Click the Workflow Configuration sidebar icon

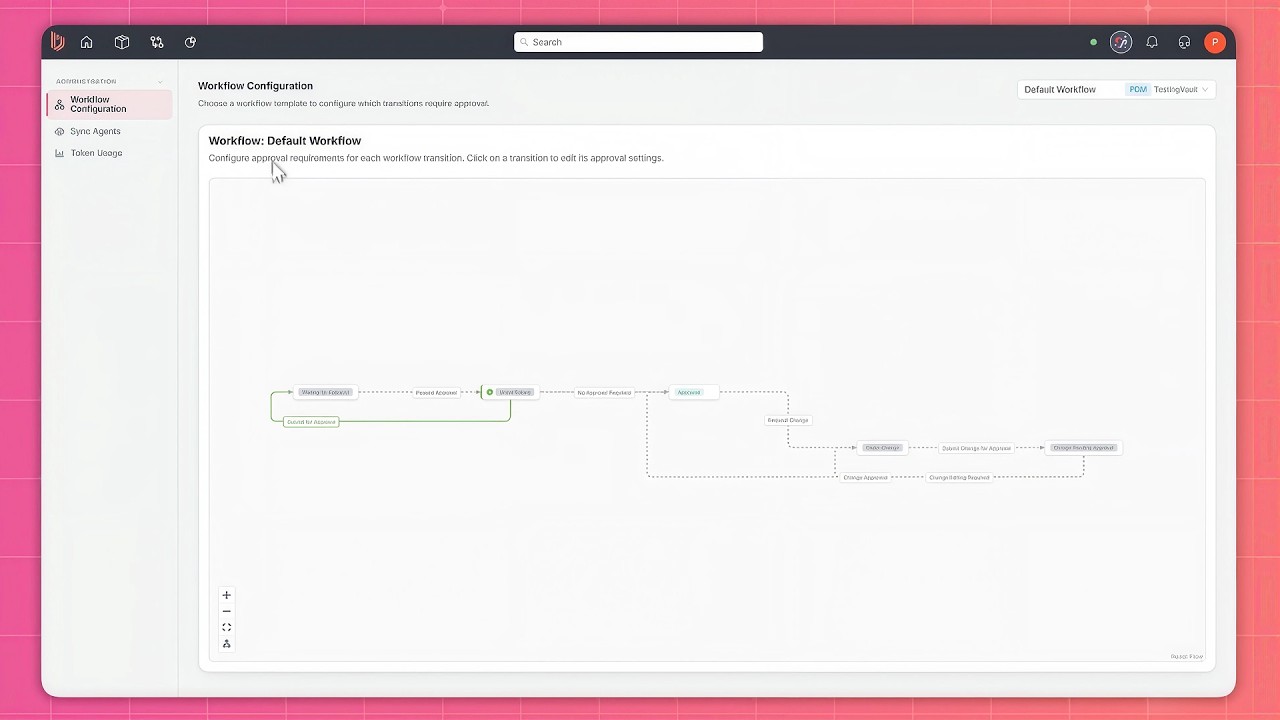60,104
